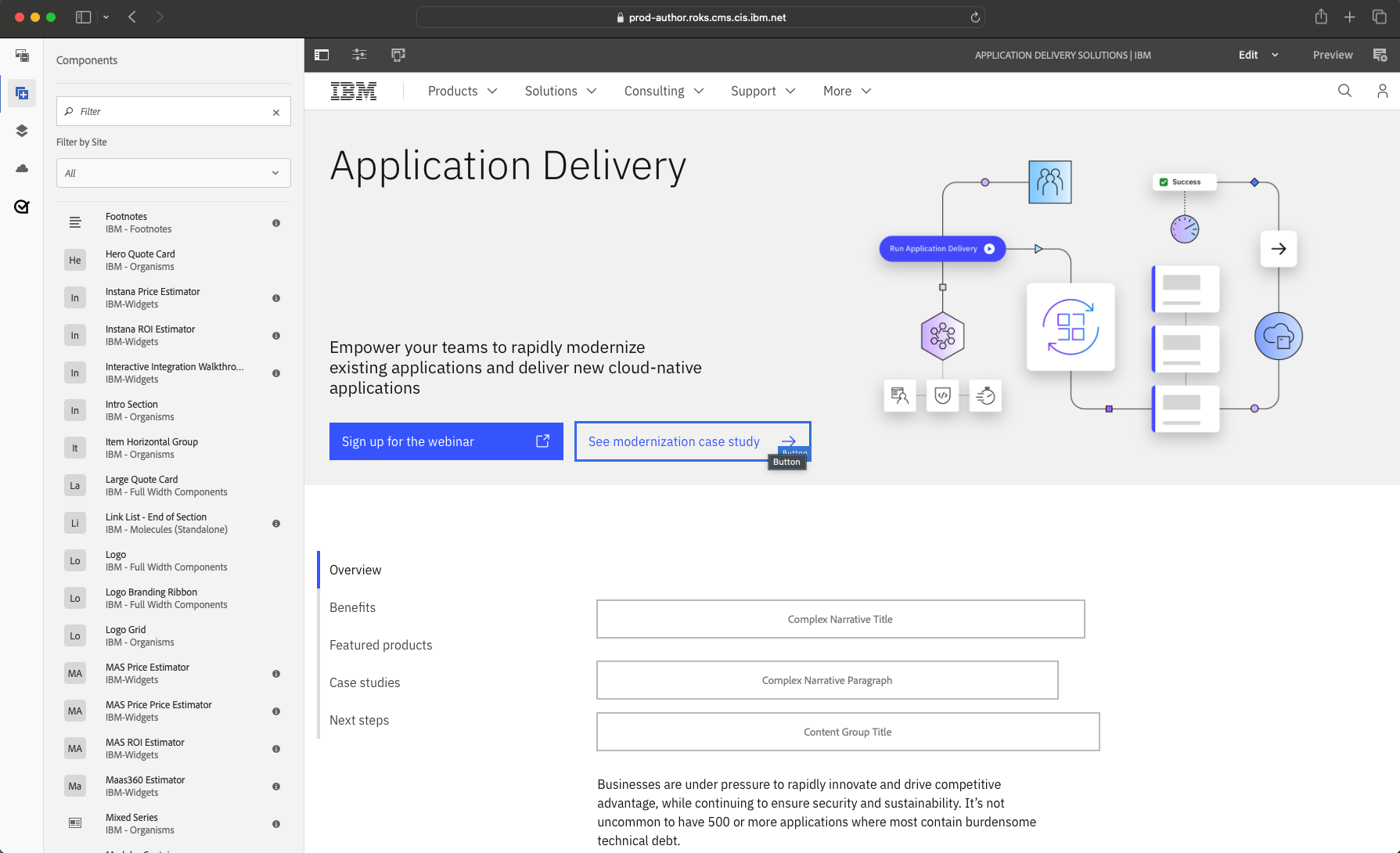Go back in browser history
This screenshot has height=853, width=1400.
tap(132, 17)
